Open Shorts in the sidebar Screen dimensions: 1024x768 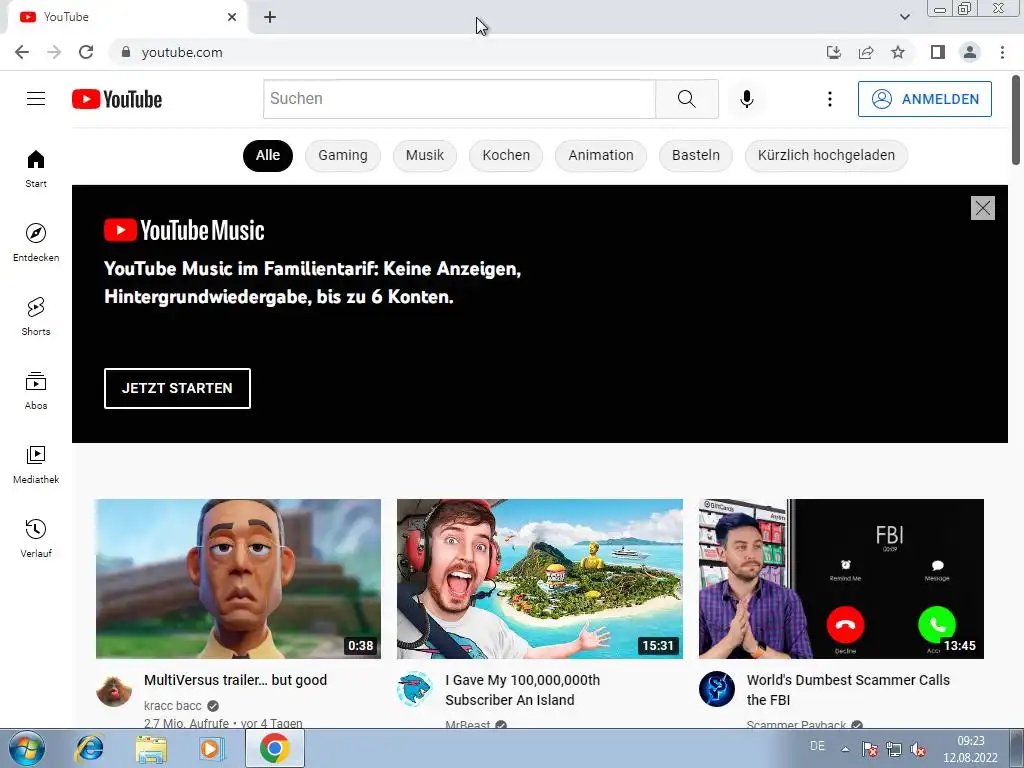pyautogui.click(x=36, y=316)
